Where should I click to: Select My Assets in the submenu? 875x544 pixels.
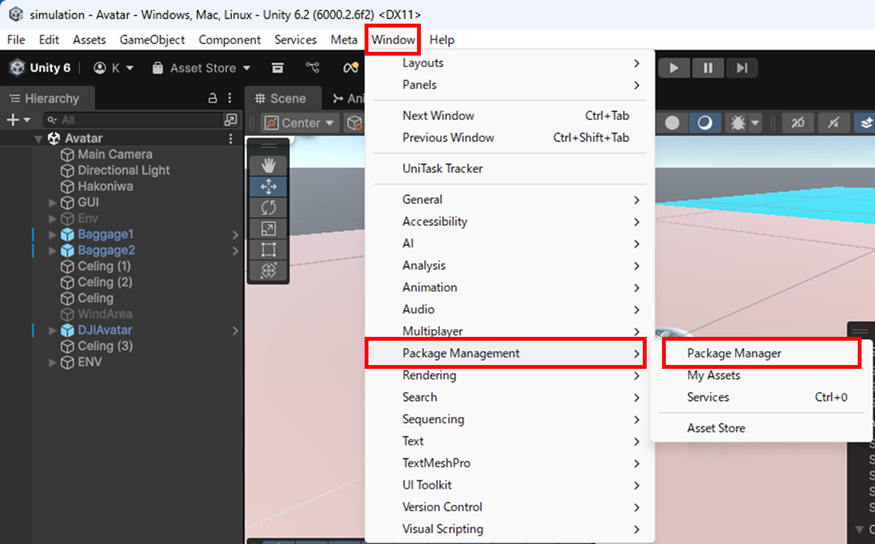point(762,375)
